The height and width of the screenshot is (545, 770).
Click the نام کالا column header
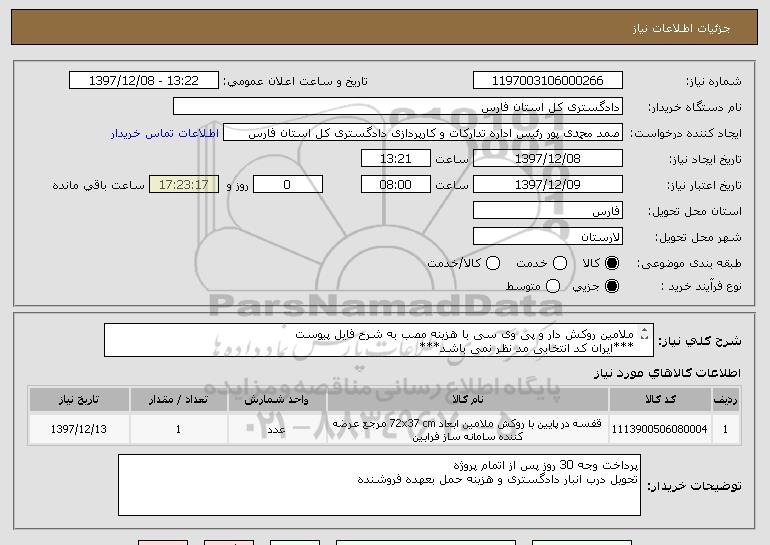(468, 400)
